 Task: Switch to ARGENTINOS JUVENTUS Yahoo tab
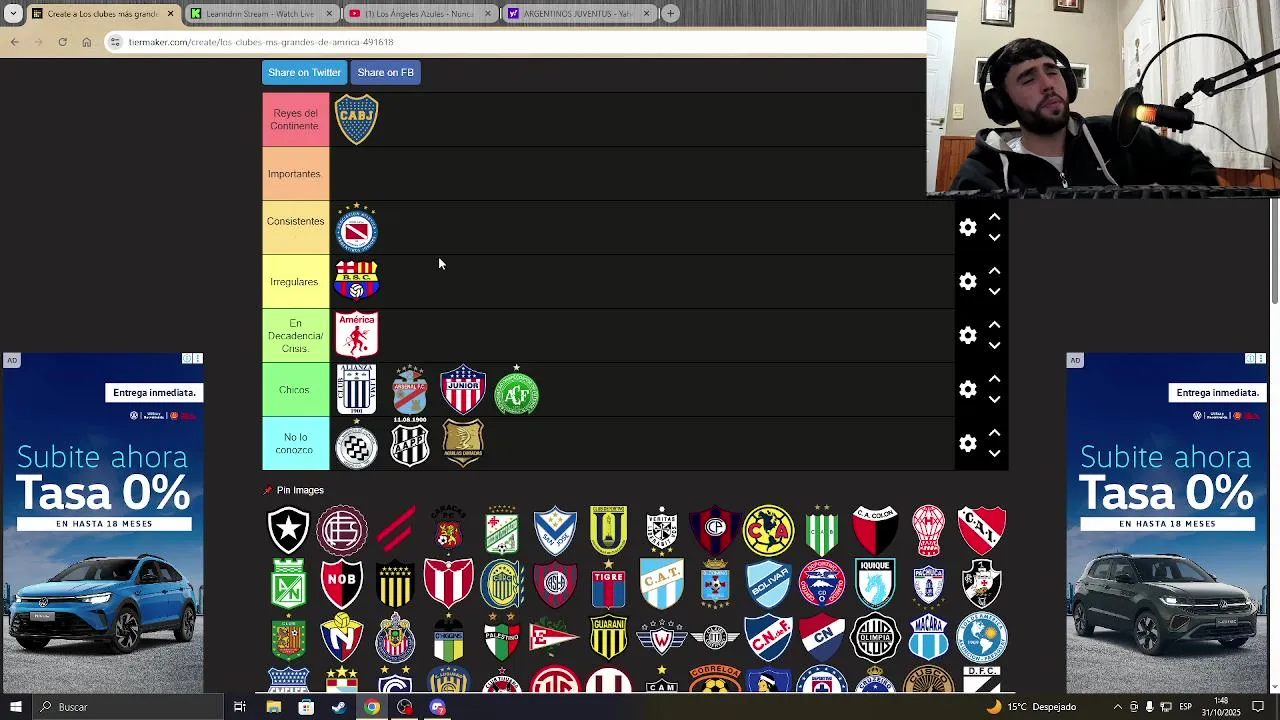580,13
